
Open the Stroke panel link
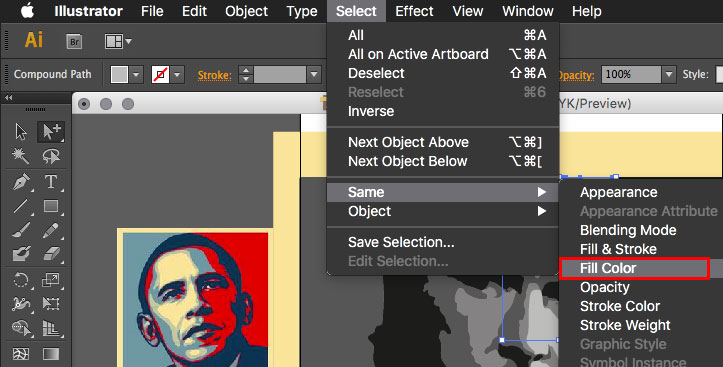pyautogui.click(x=214, y=75)
